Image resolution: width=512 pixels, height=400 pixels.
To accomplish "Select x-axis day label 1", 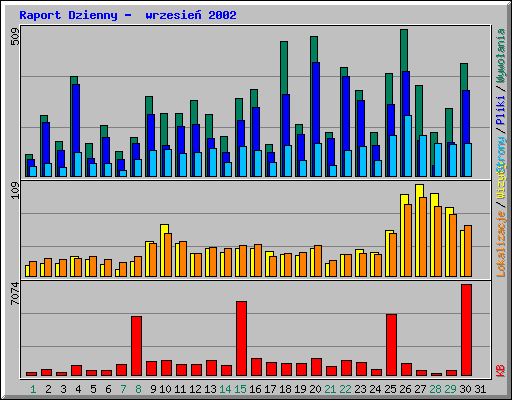I will pos(33,389).
